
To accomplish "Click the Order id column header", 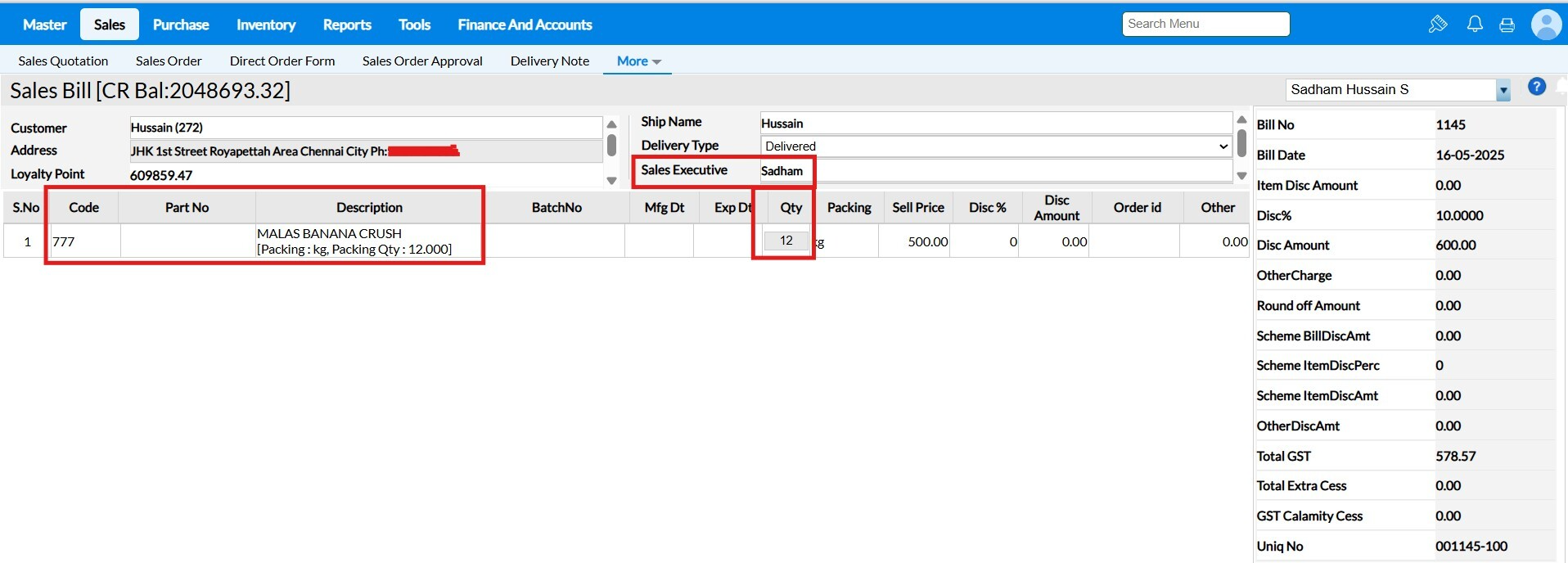I will click(x=1137, y=208).
